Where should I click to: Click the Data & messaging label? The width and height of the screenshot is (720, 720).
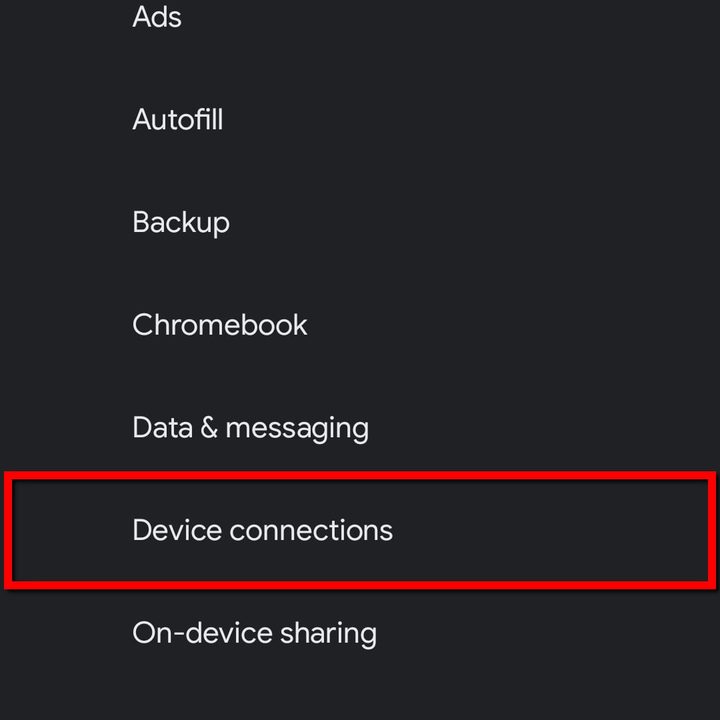click(x=250, y=428)
